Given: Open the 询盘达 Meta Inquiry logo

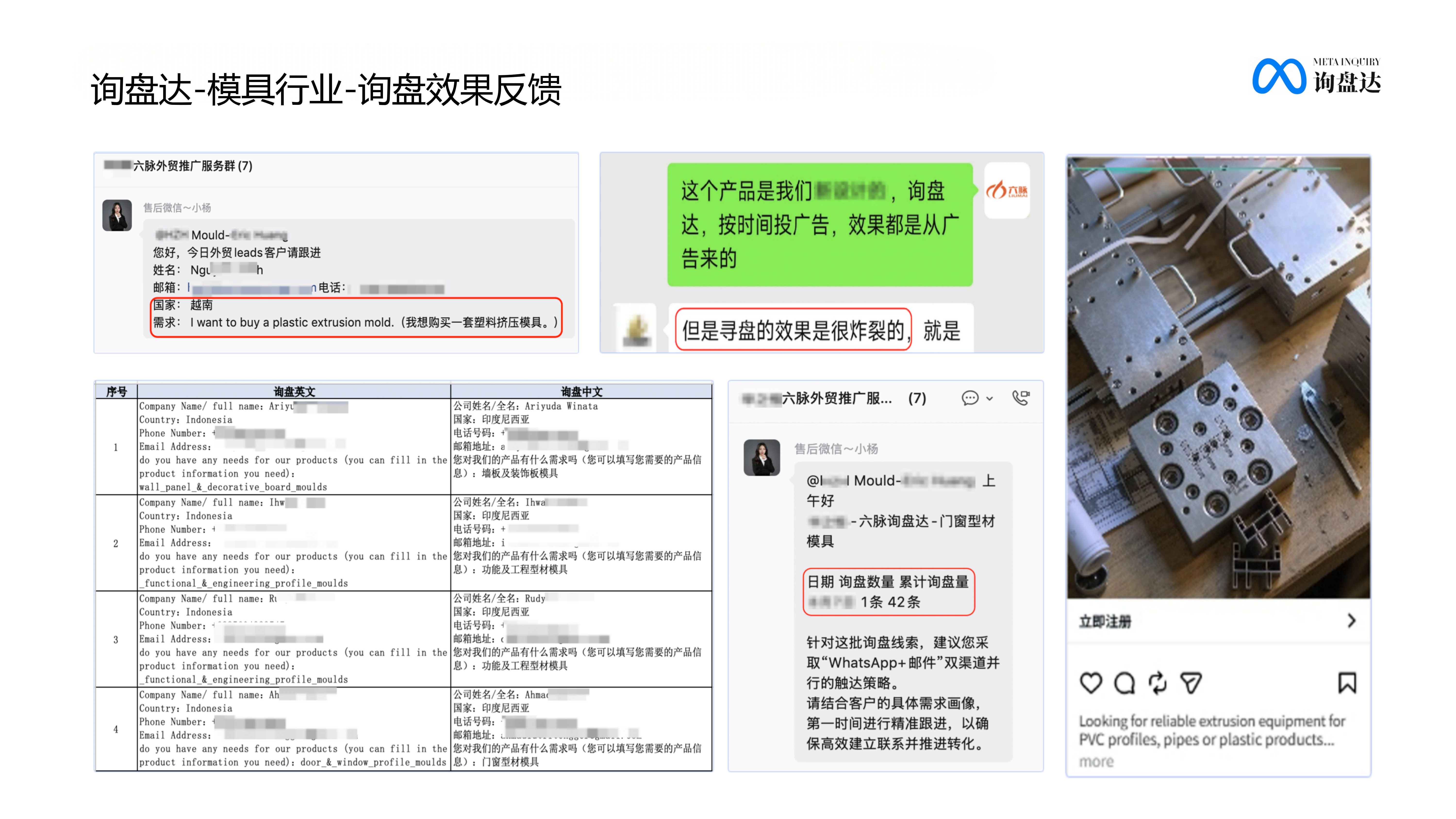Looking at the screenshot, I should [x=1316, y=76].
